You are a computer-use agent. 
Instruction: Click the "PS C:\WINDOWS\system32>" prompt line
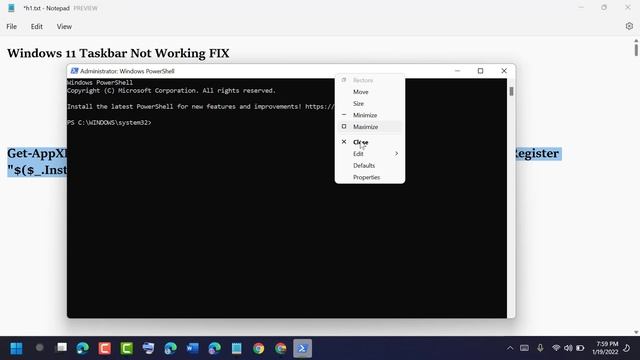click(x=109, y=122)
